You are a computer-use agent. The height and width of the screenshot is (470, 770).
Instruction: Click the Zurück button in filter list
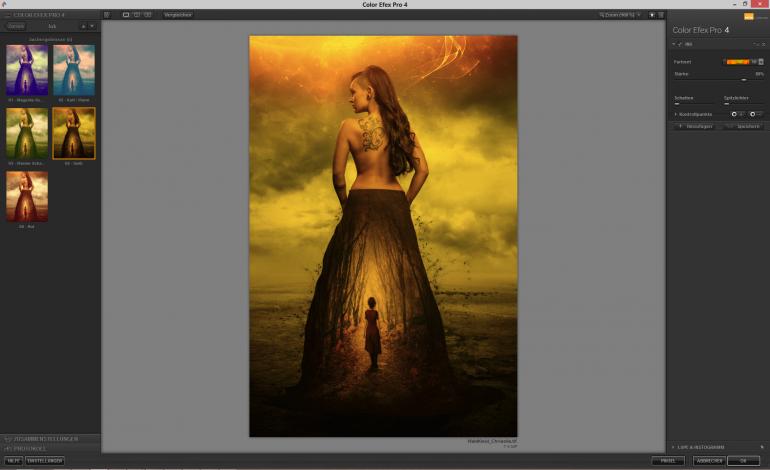point(16,26)
